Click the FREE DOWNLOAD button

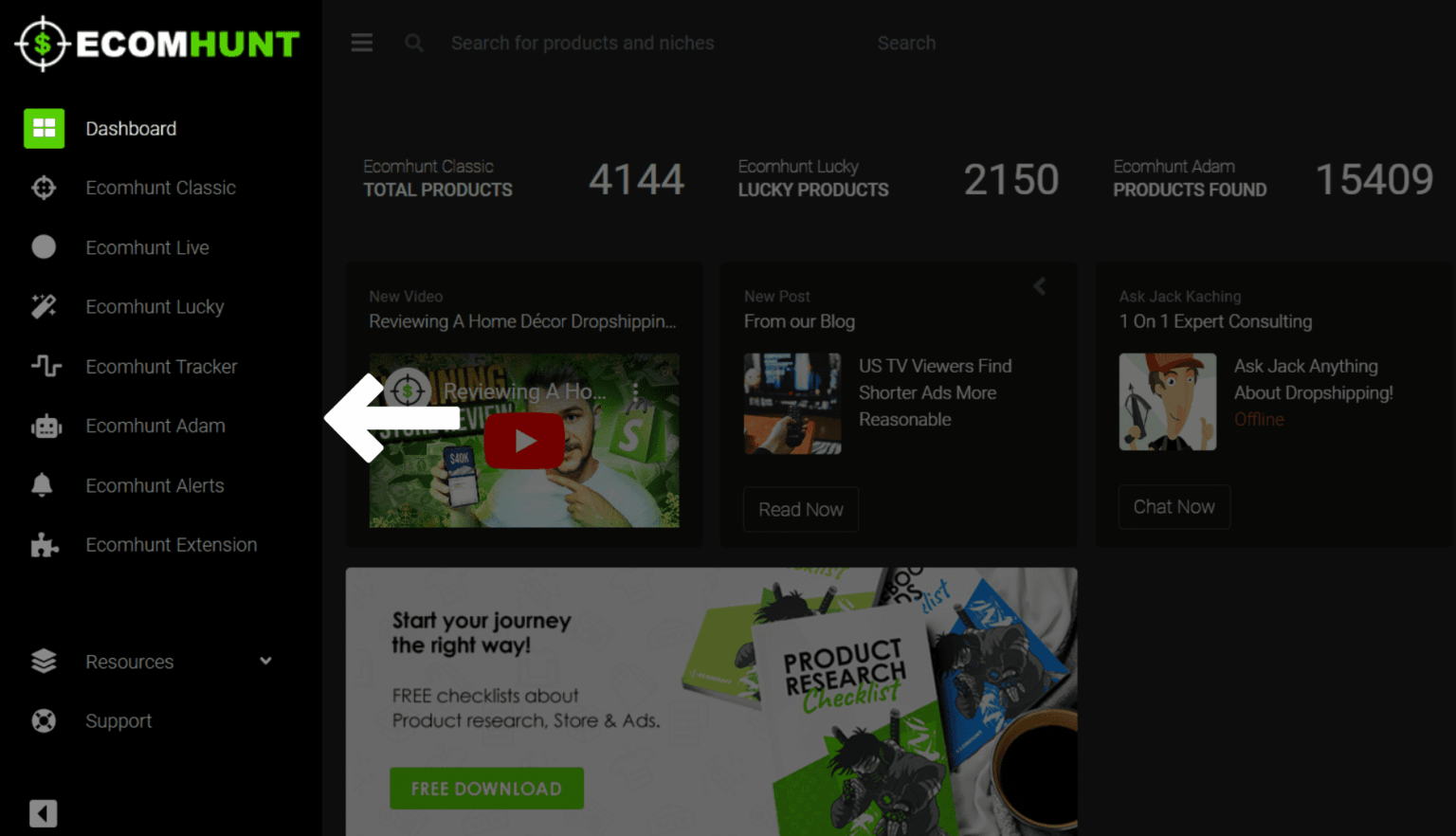(486, 789)
